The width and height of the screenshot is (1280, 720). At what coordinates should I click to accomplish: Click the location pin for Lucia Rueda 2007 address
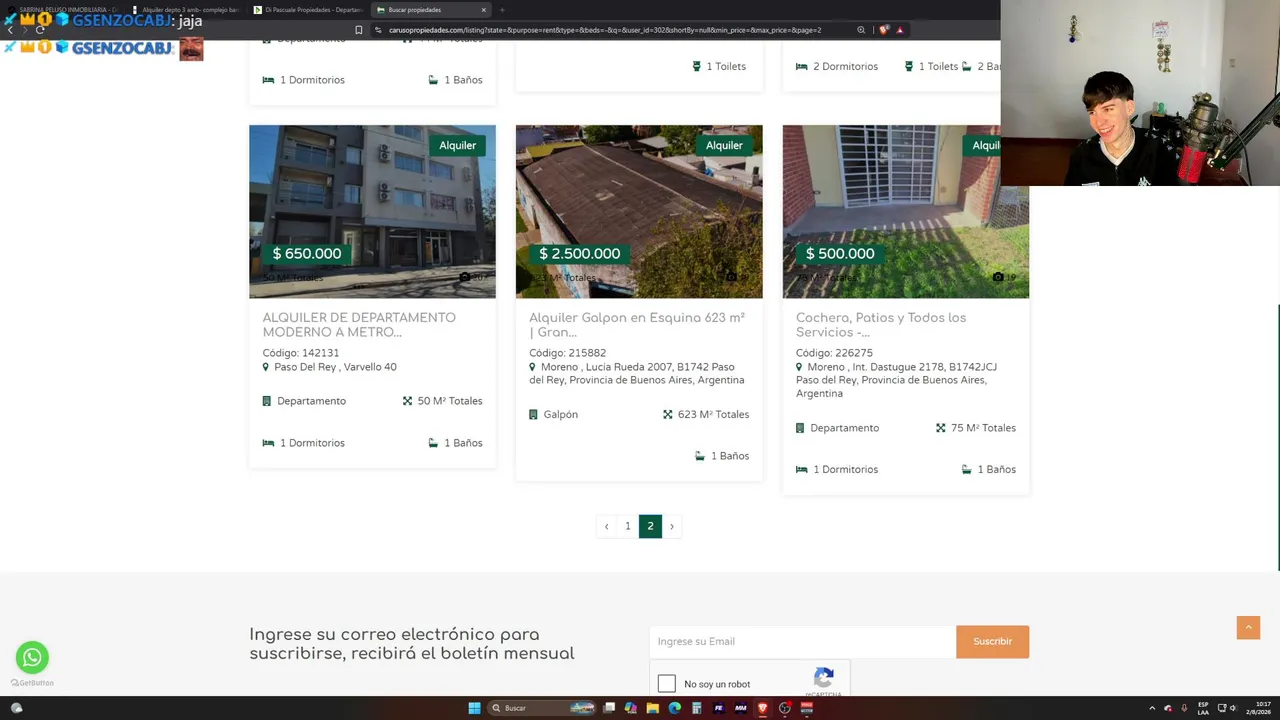point(533,367)
